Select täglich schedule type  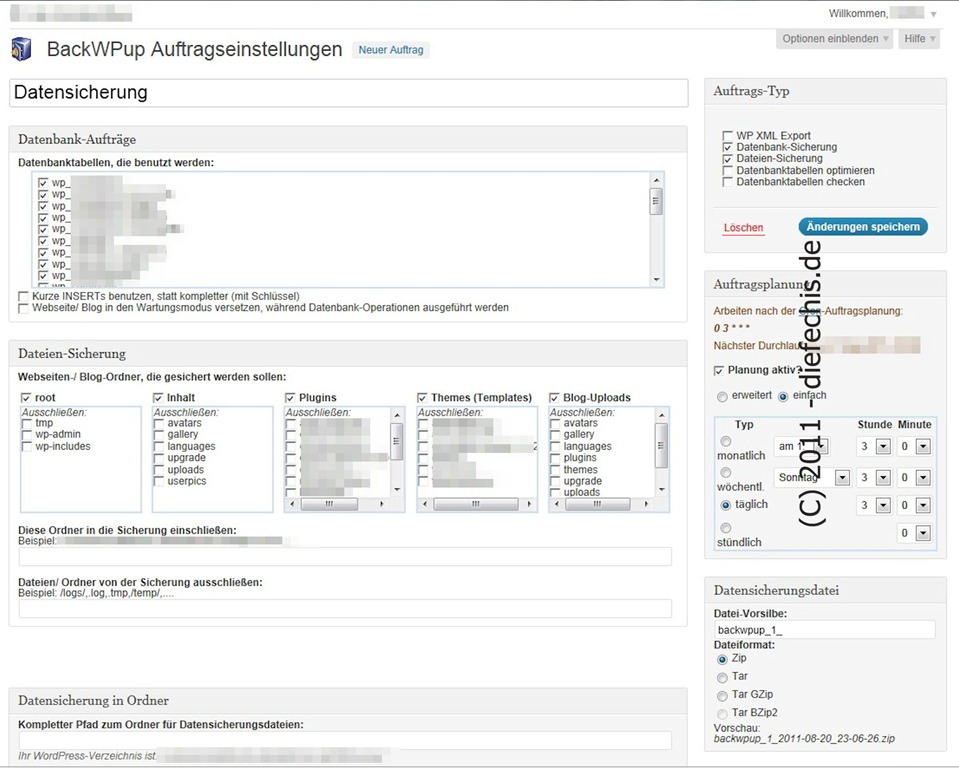coord(725,505)
